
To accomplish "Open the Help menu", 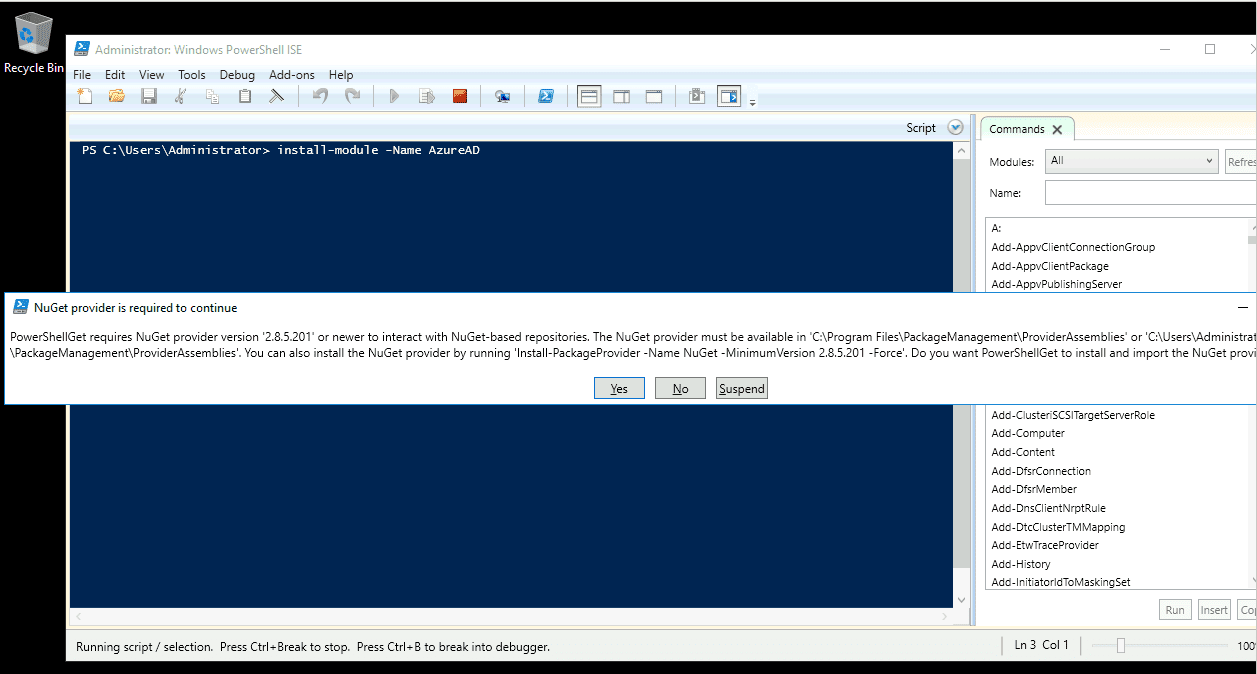I will click(341, 74).
